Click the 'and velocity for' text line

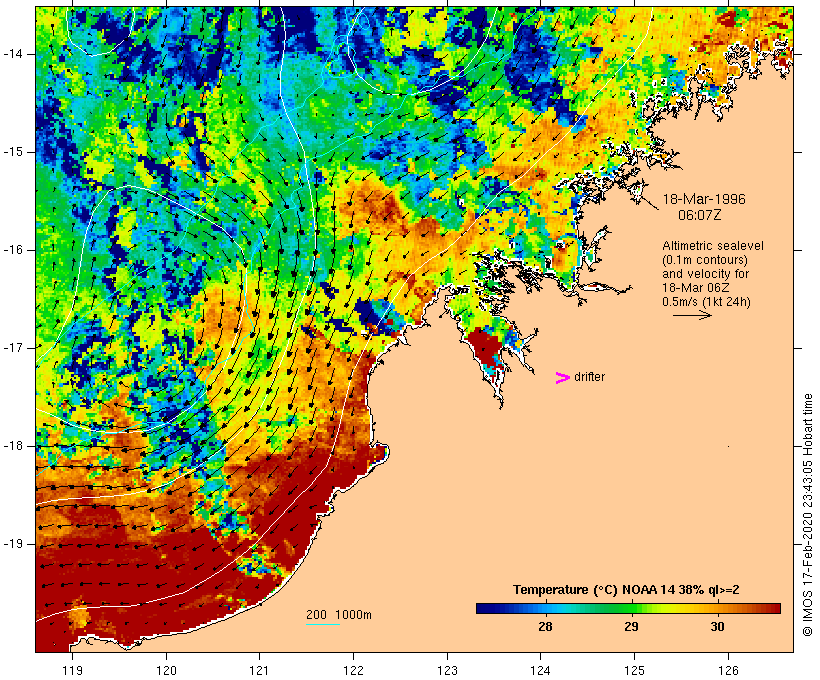[705, 274]
